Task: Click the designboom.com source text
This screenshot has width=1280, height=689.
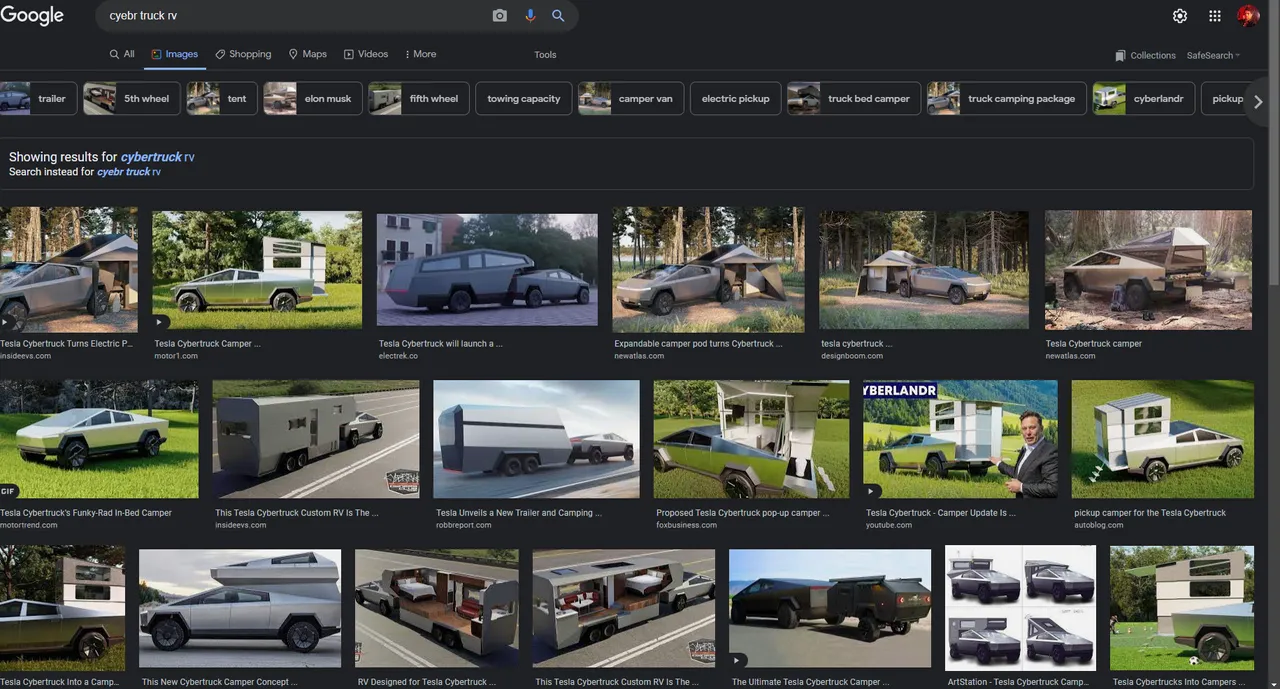Action: [852, 356]
